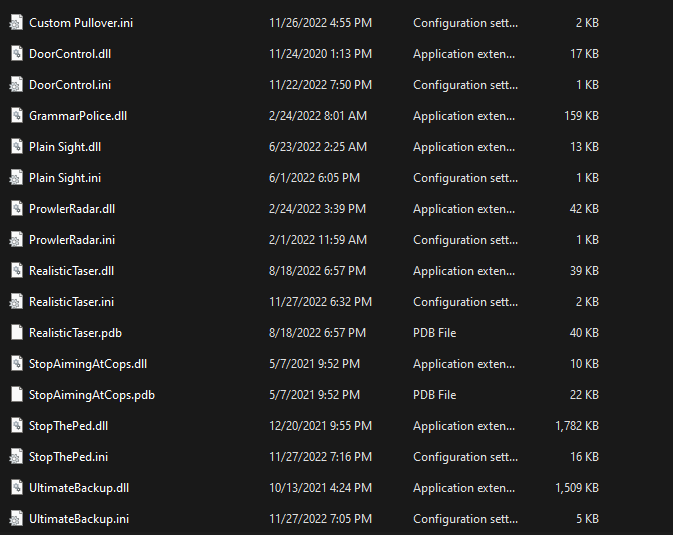The width and height of the screenshot is (673, 535).
Task: Select the UltimateBackup.dll file name
Action: coord(79,488)
